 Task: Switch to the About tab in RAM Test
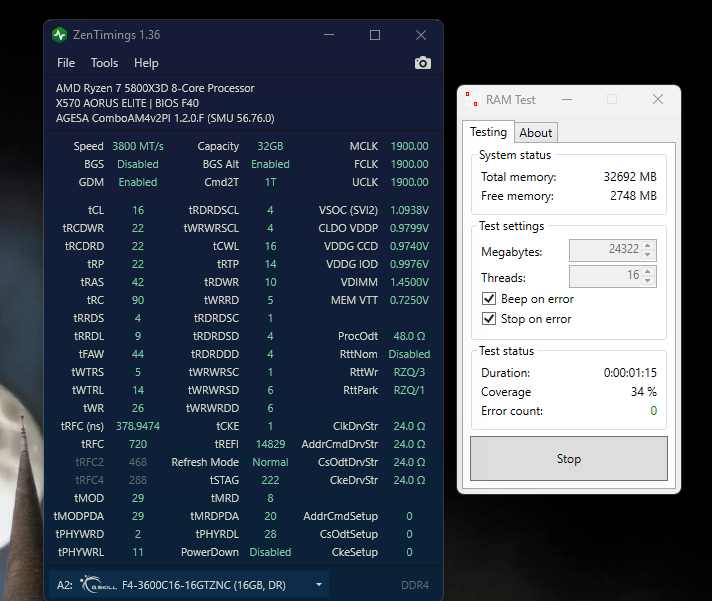click(536, 133)
